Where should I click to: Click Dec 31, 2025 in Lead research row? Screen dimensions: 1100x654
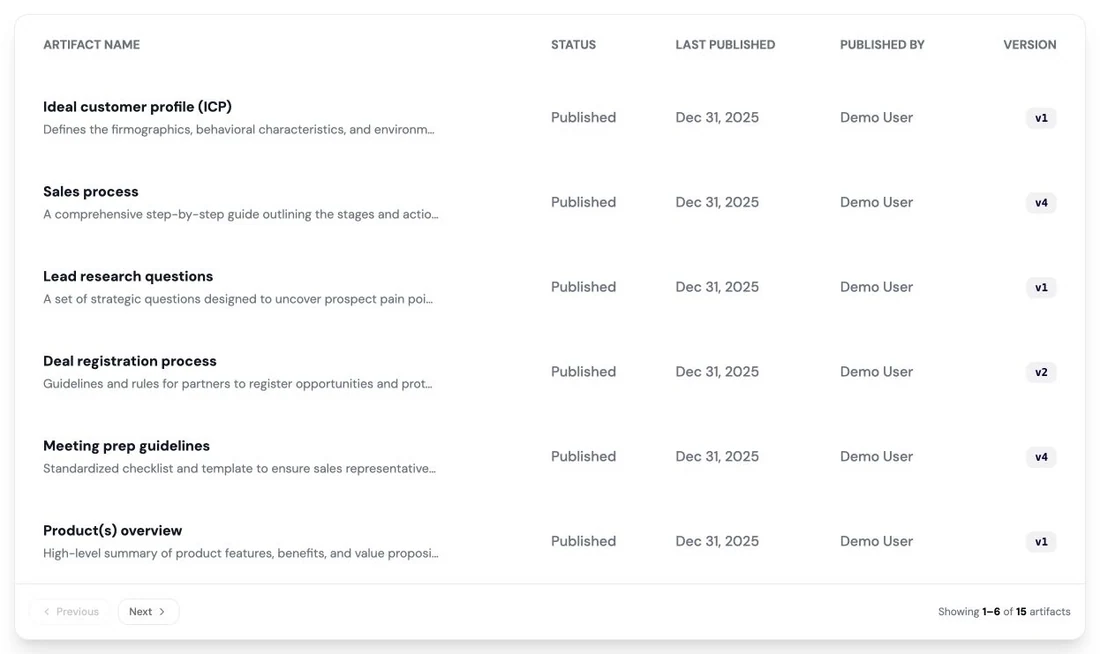[x=717, y=287]
